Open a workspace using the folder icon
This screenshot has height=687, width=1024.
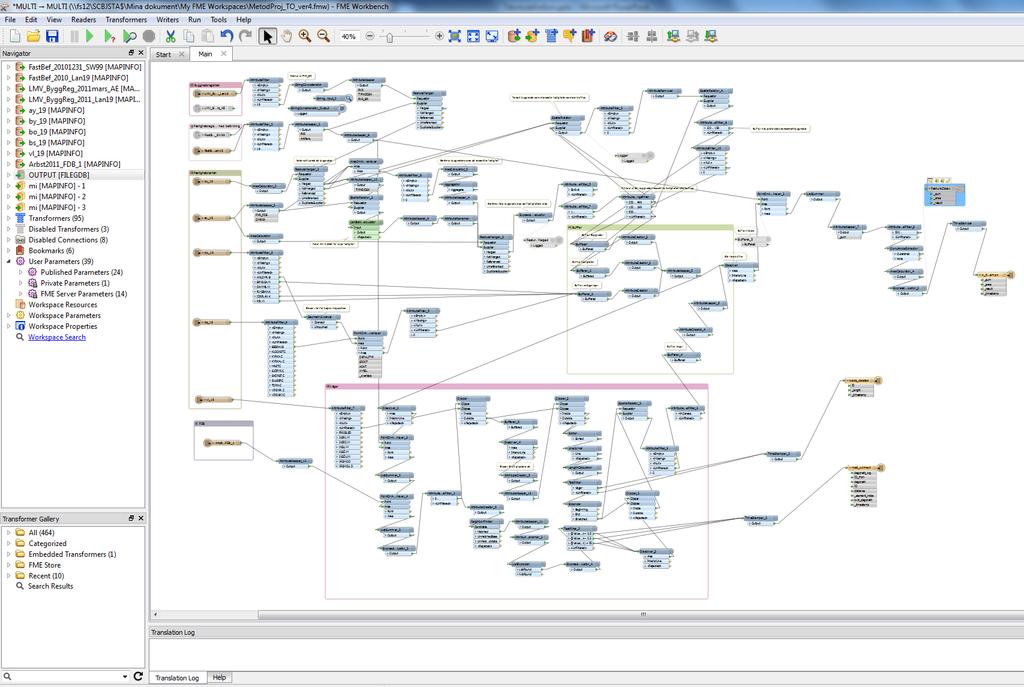coord(33,36)
